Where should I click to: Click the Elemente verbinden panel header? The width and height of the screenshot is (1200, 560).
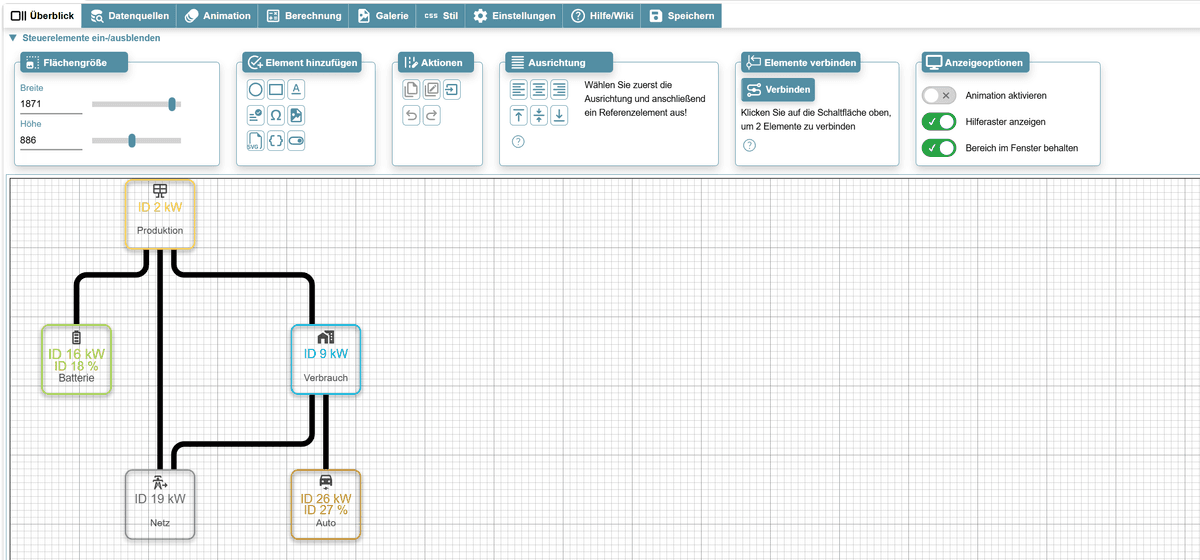(x=802, y=63)
